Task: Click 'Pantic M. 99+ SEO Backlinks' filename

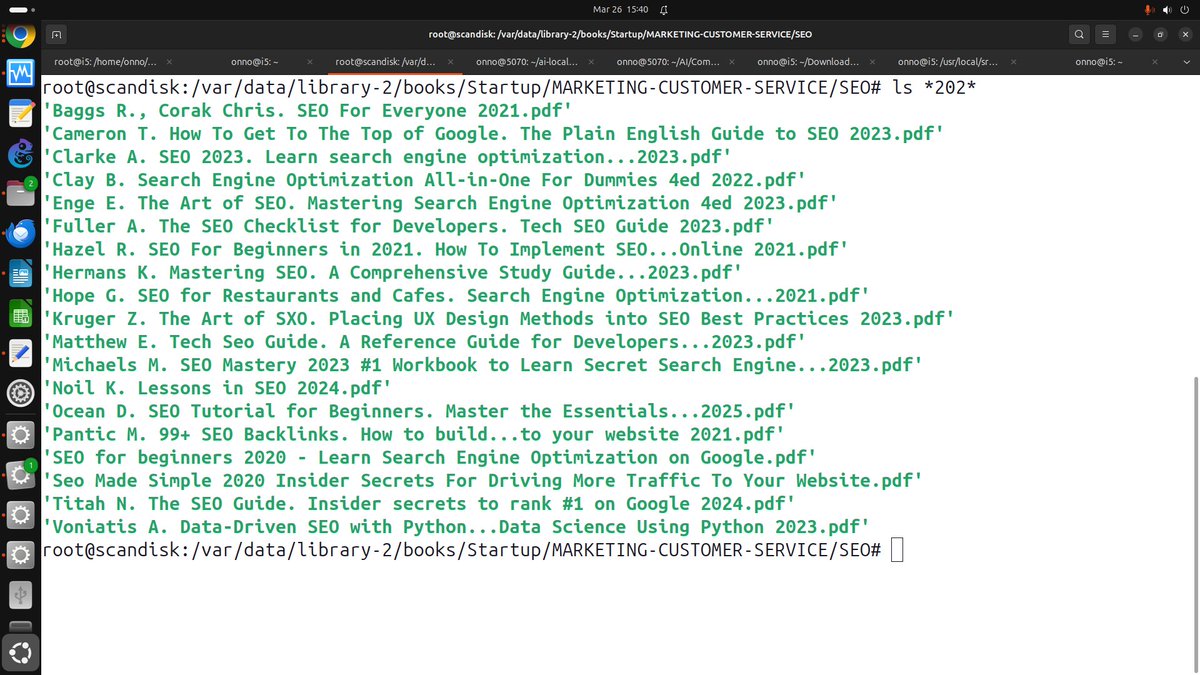Action: [x=413, y=434]
